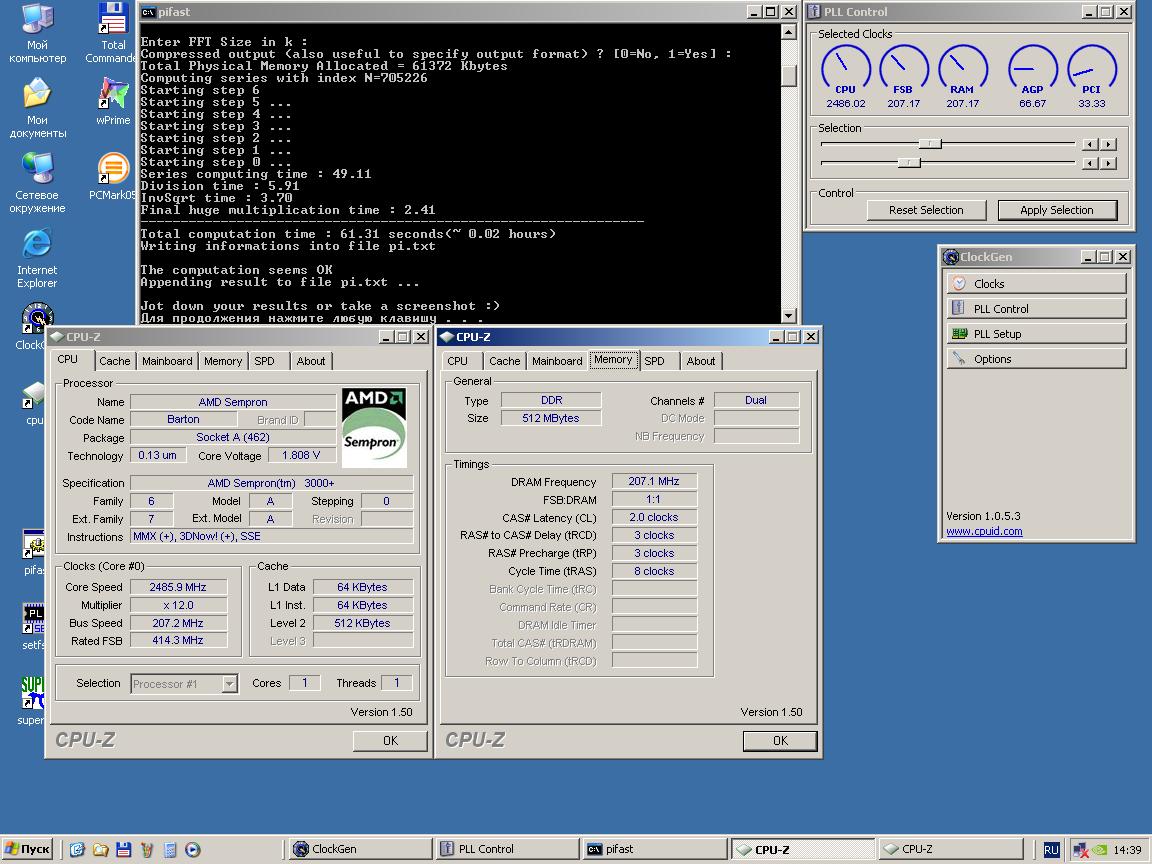Click the Internet Explorer quick launch icon
This screenshot has height=864, width=1152.
coord(77,849)
